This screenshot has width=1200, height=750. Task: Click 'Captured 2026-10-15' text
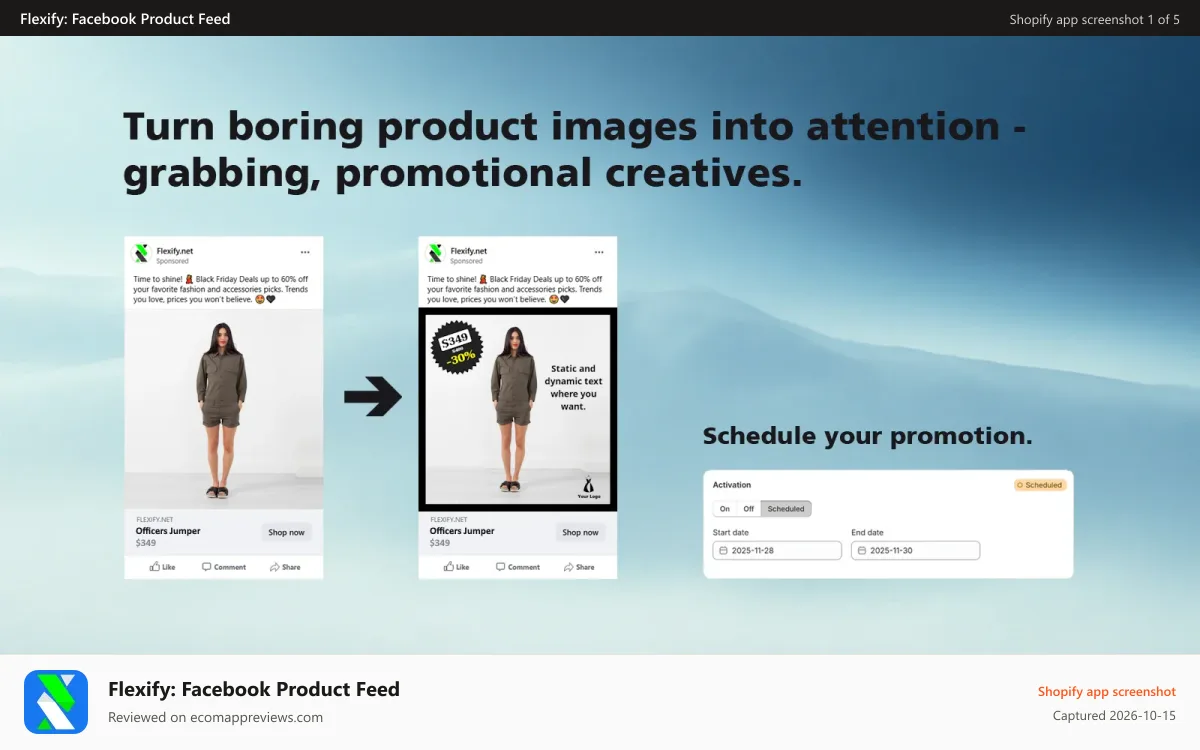(x=1114, y=716)
